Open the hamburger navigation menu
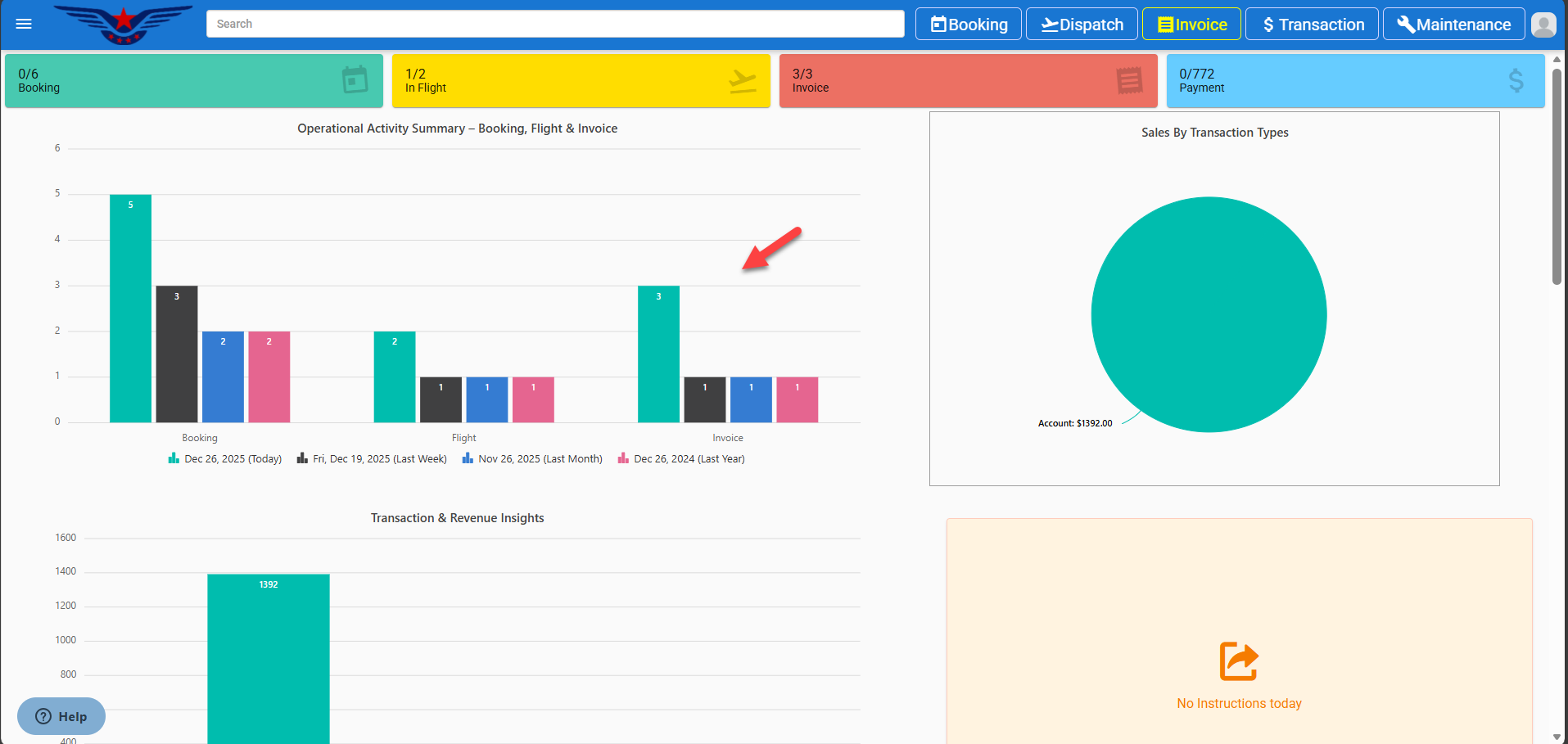1568x744 pixels. point(24,24)
